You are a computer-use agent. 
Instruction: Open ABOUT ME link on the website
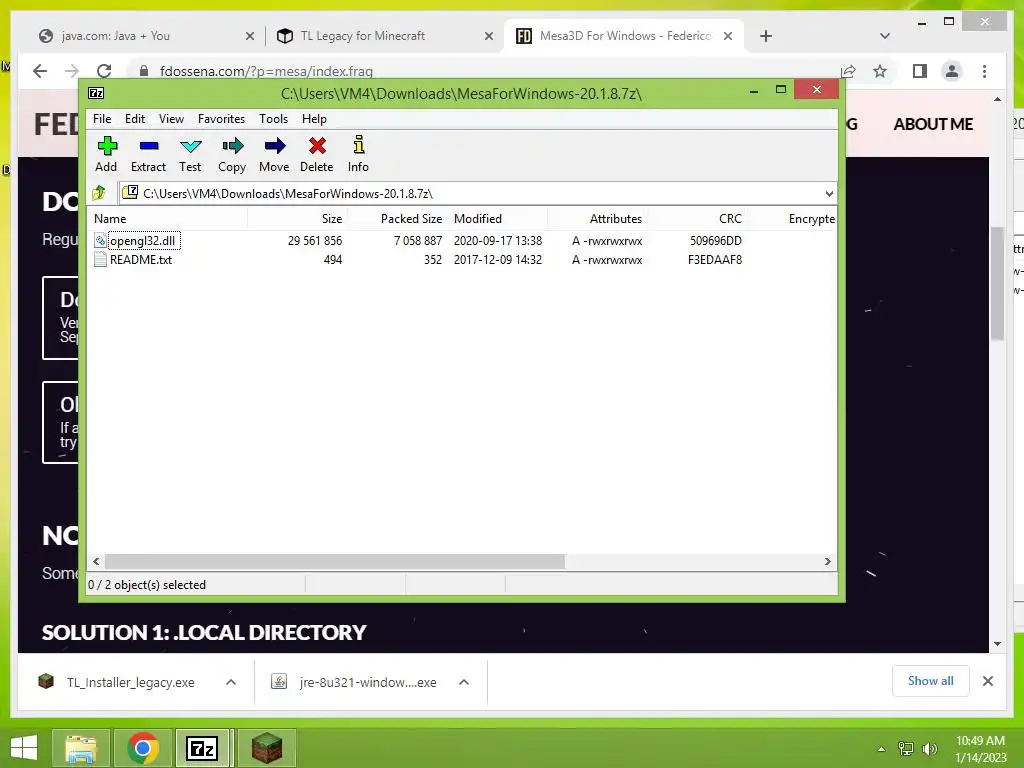pyautogui.click(x=933, y=124)
